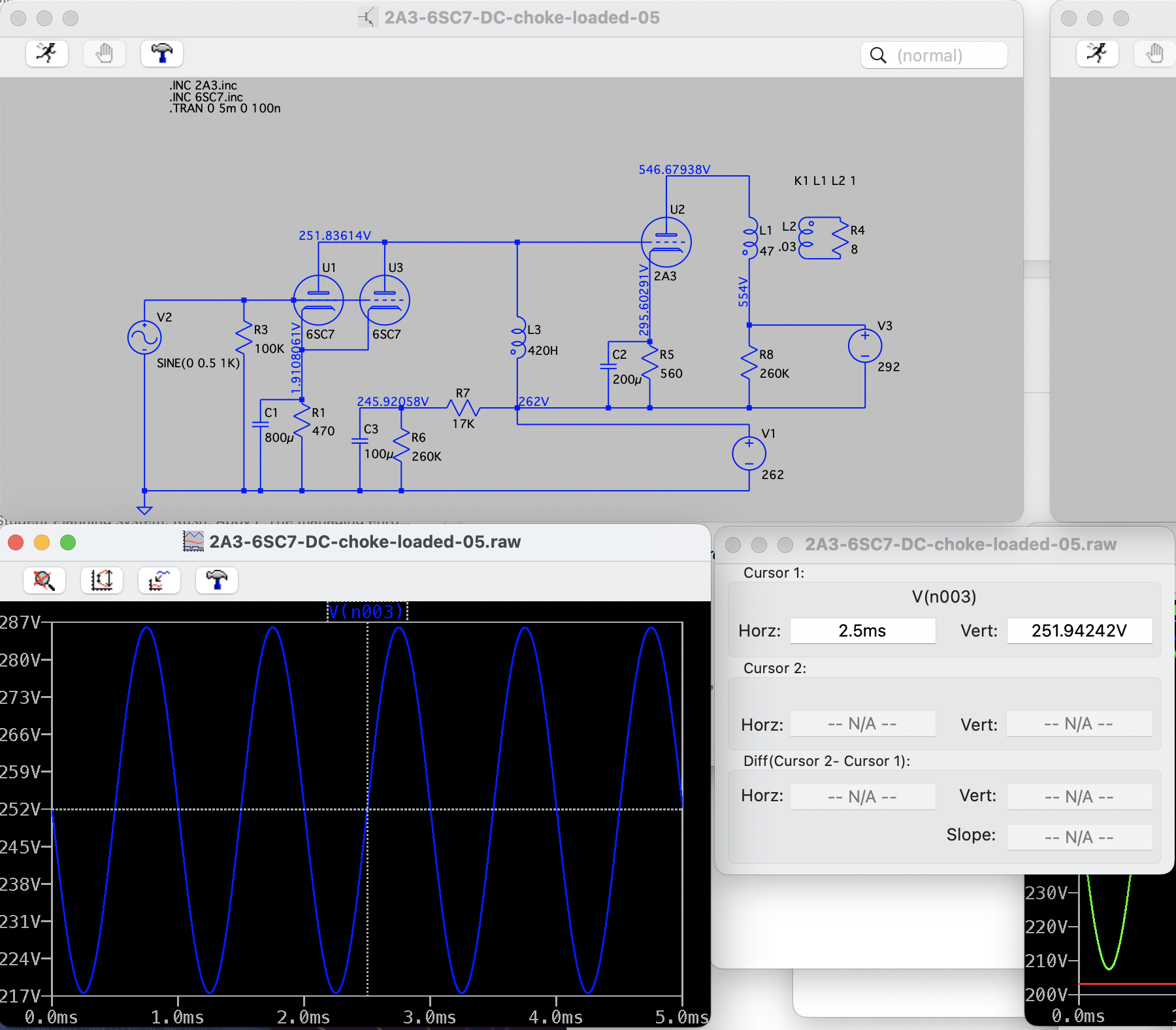Select capacitor C1 800µ symbol
The height and width of the screenshot is (1030, 1176).
pyautogui.click(x=261, y=425)
